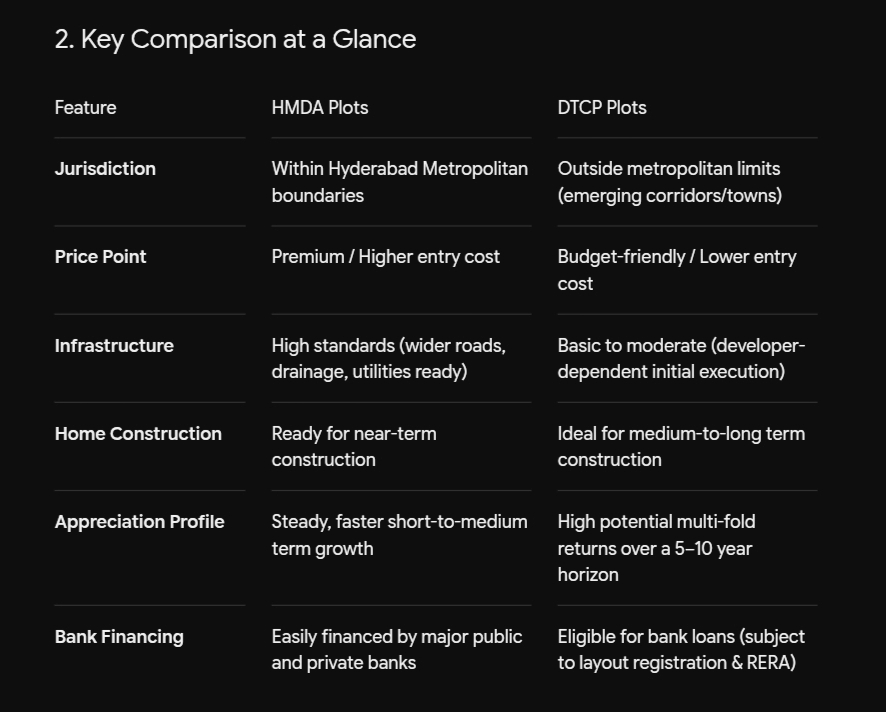Click the '2. Key Comparison at a Glance' heading
The image size is (886, 712).
tap(235, 40)
